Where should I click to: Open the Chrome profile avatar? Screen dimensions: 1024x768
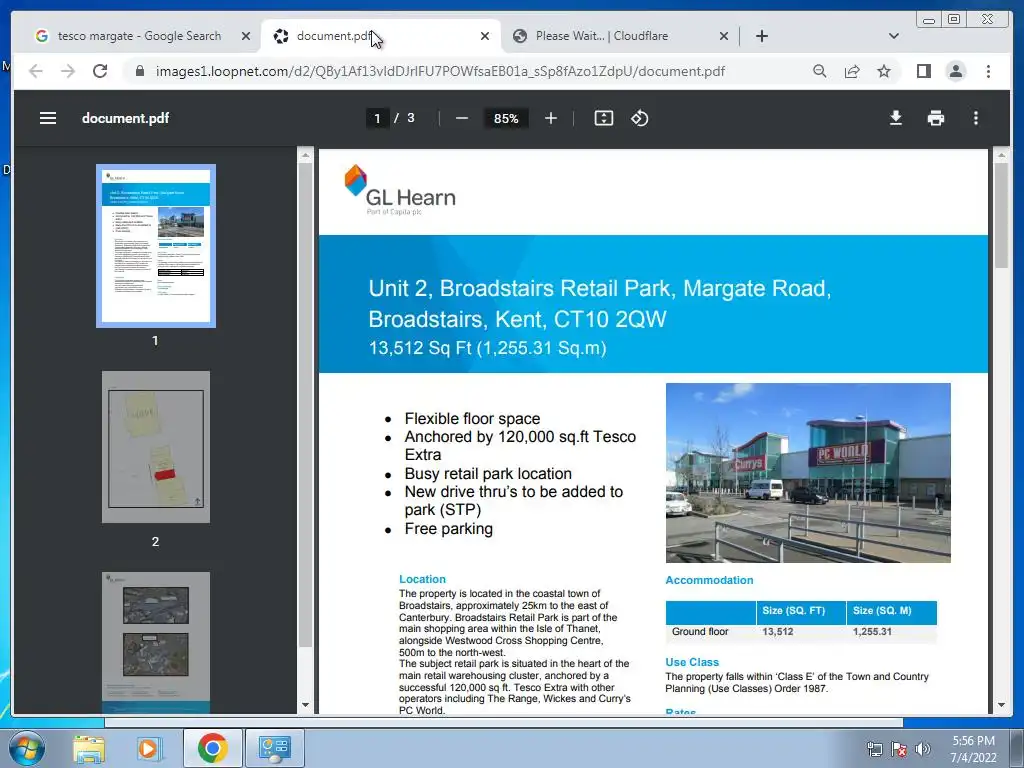[x=955, y=71]
